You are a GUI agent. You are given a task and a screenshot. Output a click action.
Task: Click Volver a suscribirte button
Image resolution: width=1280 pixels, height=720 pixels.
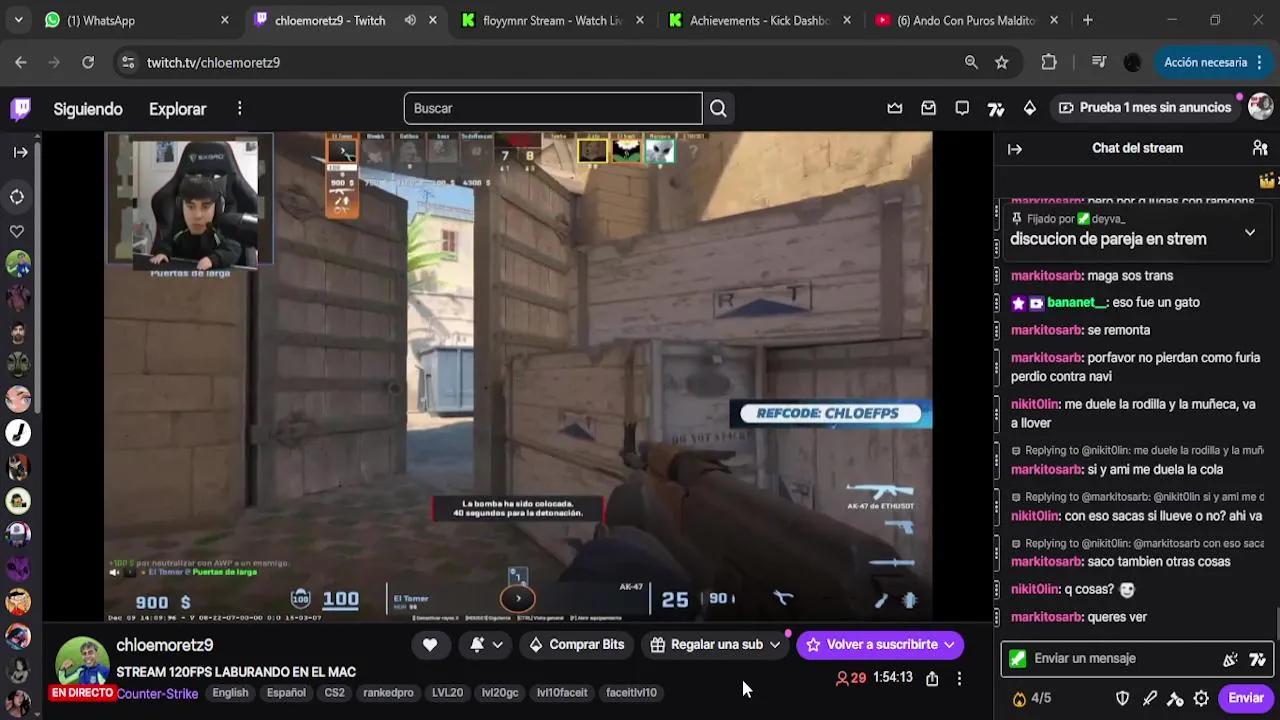(x=880, y=645)
